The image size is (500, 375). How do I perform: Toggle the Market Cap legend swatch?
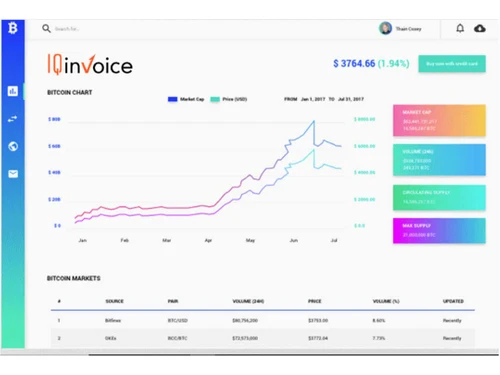click(173, 99)
